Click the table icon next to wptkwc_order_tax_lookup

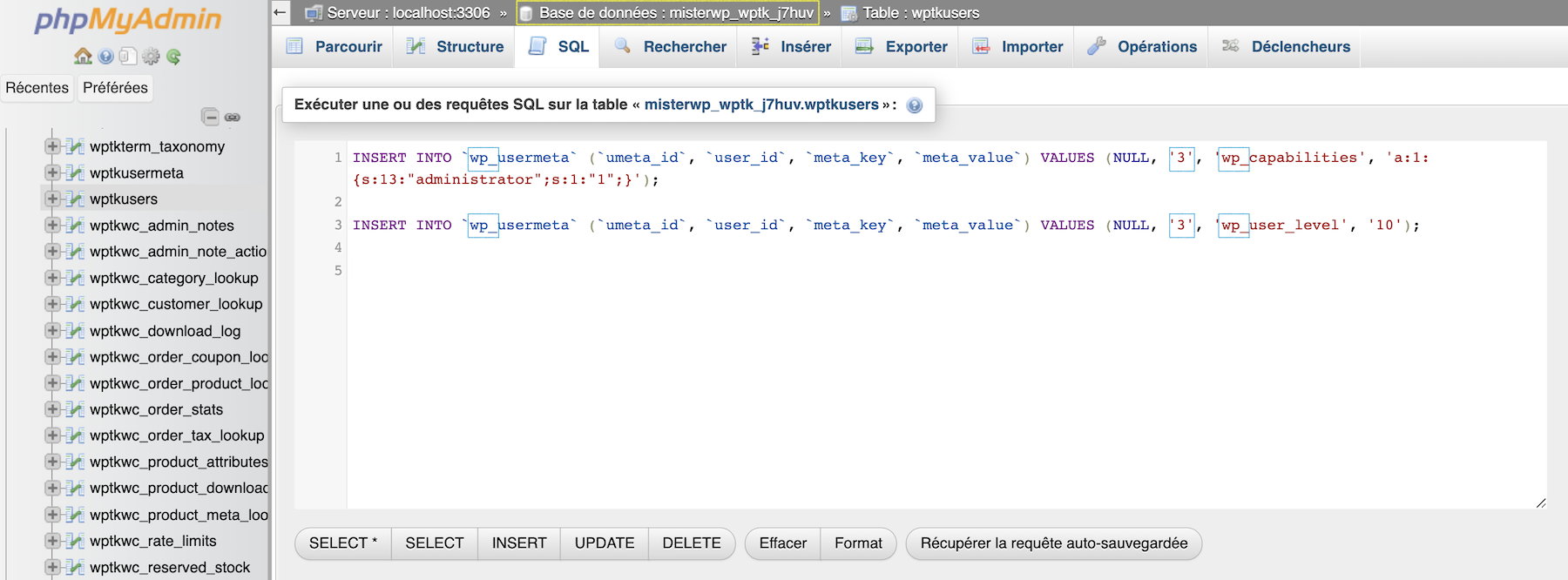(76, 435)
